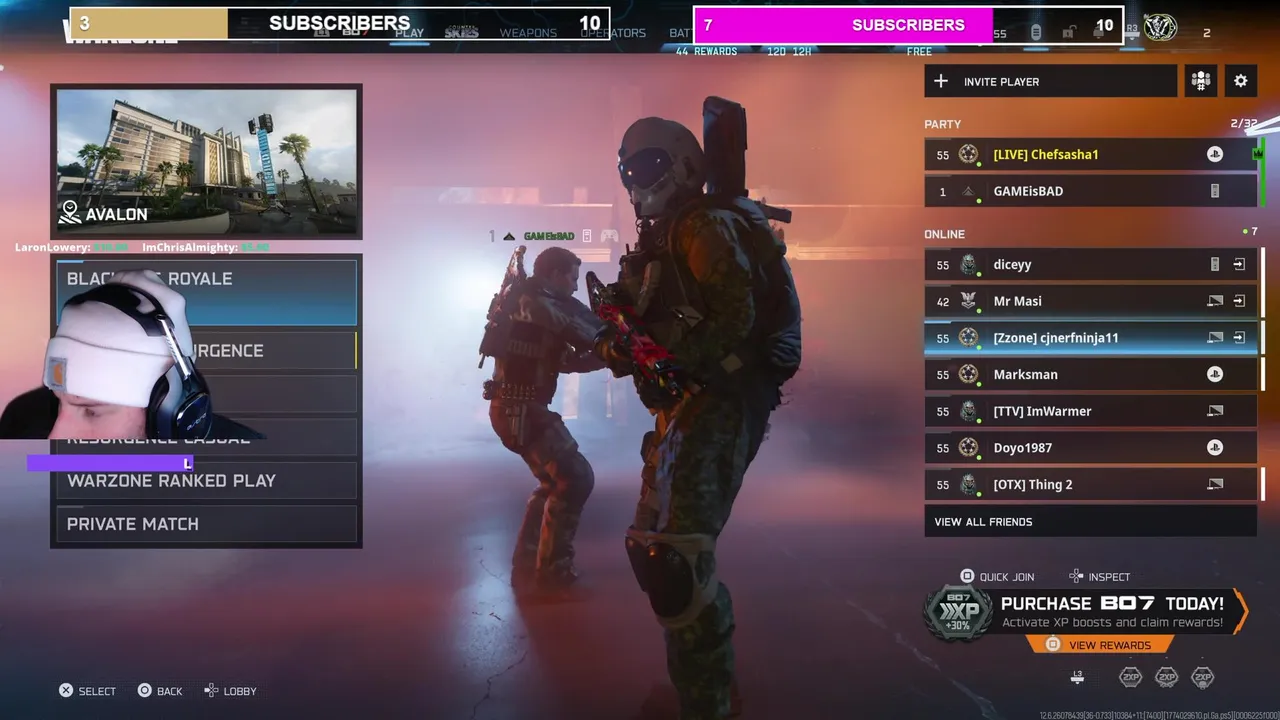The image size is (1280, 720).
Task: Click the PC platform icon on ImWarmer's row
Action: [x=1215, y=411]
